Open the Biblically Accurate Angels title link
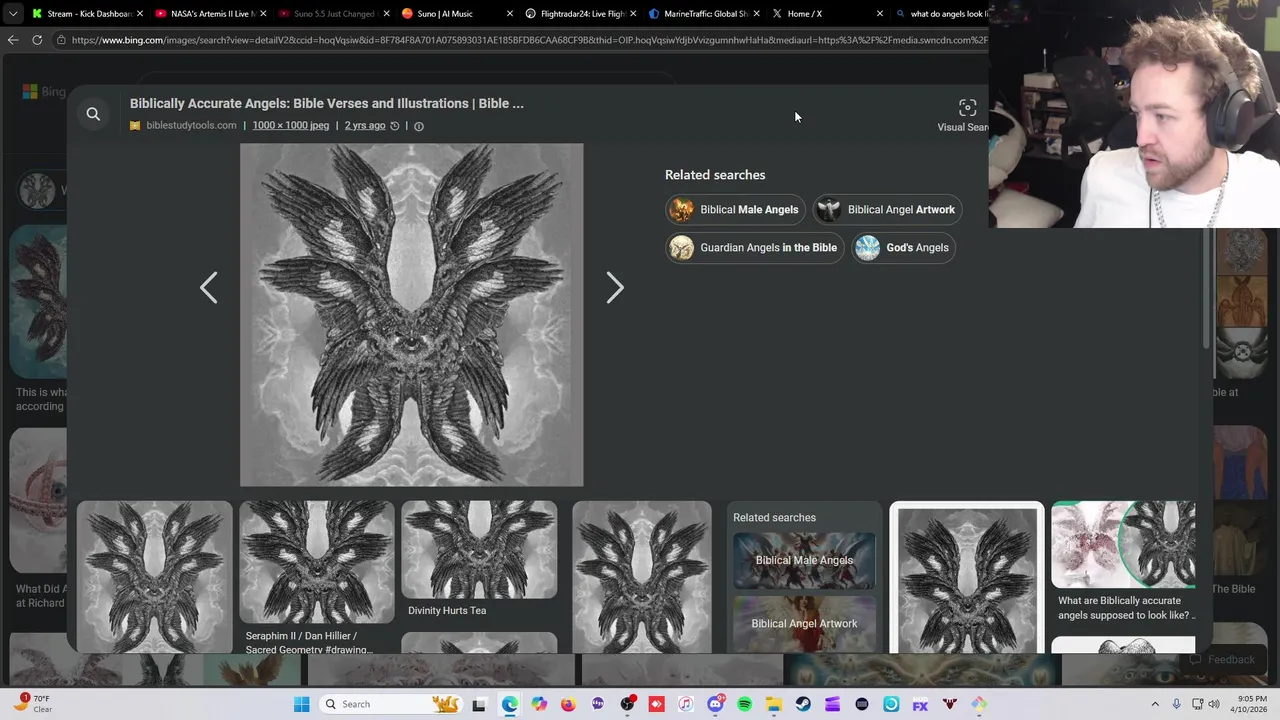Screen dimensions: 1280x720 pyautogui.click(x=326, y=103)
